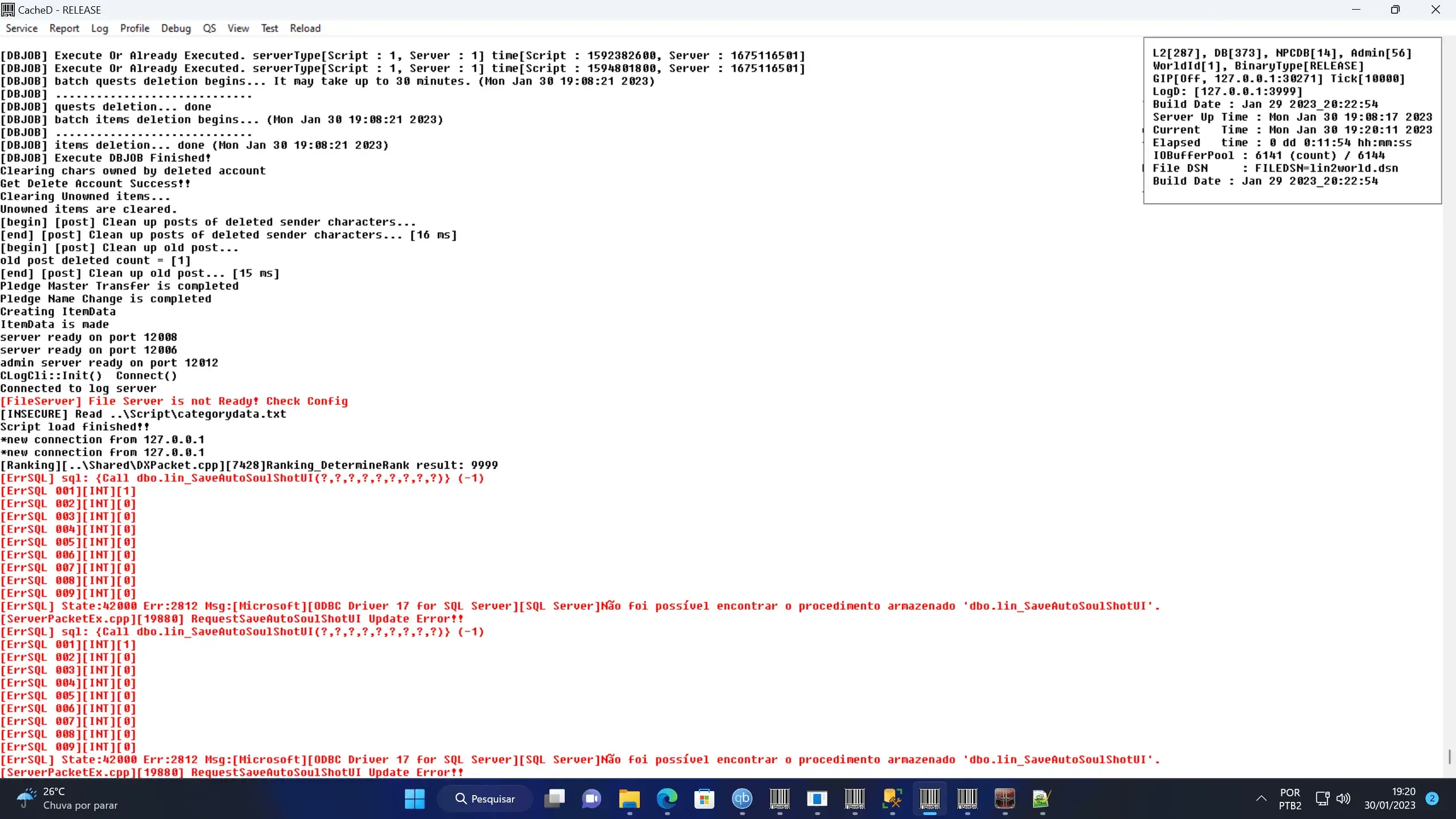This screenshot has height=819, width=1456.
Task: Launch Microsoft Edge from the taskbar
Action: (x=667, y=799)
